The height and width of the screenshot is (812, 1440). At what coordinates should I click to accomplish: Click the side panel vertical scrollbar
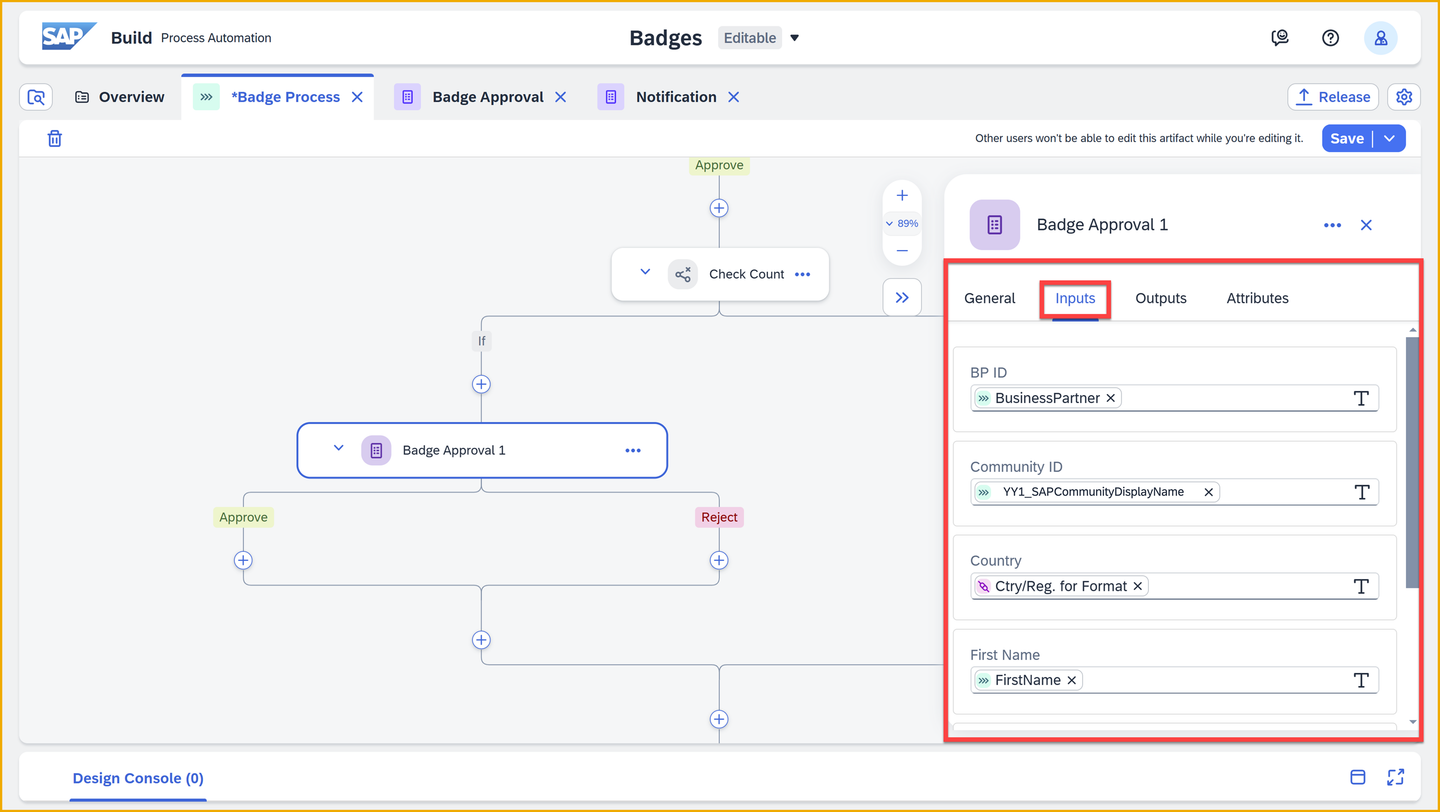[x=1412, y=462]
